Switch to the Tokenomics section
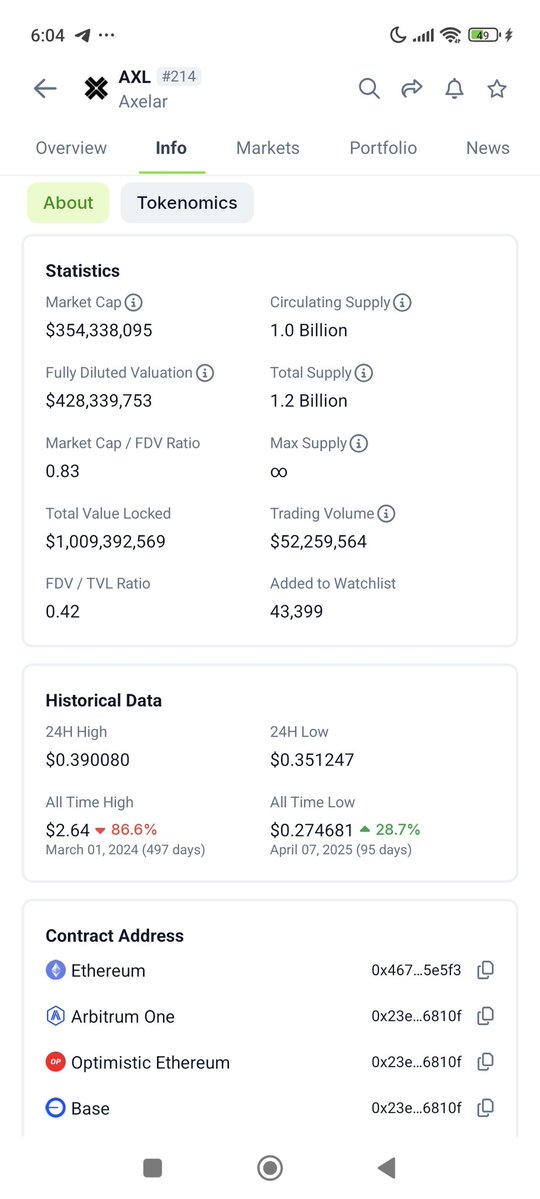 (187, 203)
